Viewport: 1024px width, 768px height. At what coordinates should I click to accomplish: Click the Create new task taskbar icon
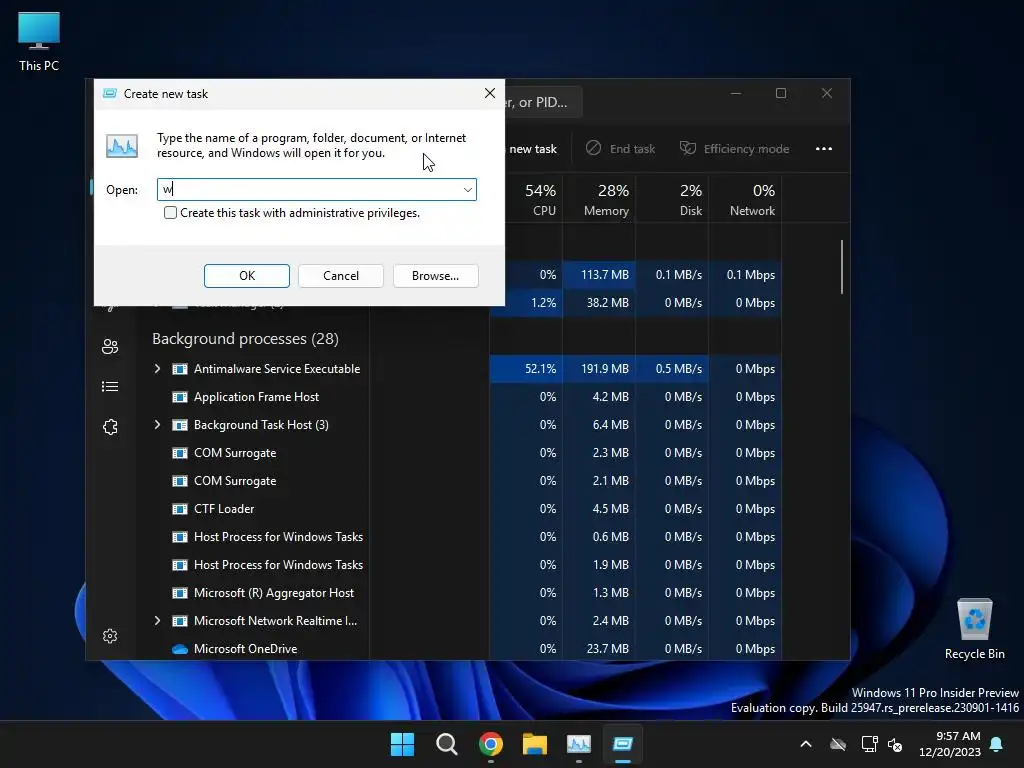point(623,744)
